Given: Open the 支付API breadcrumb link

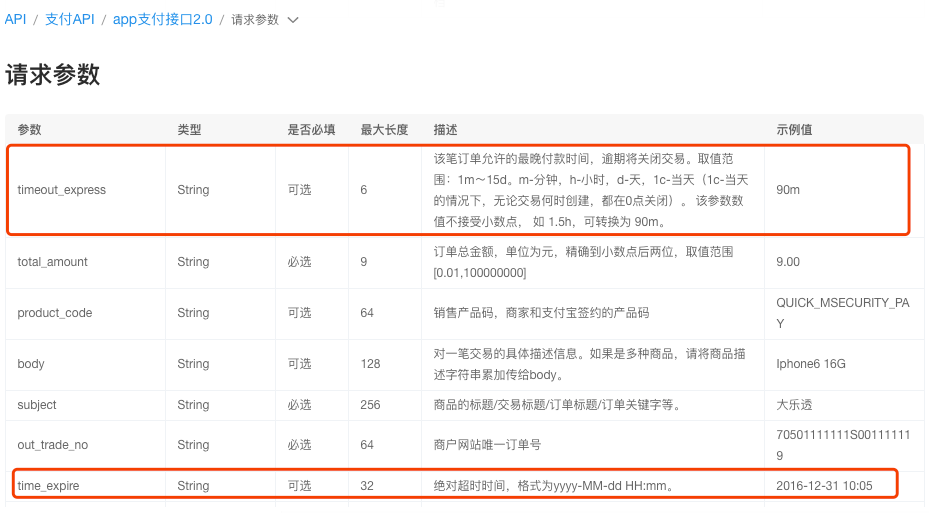Looking at the screenshot, I should [x=70, y=20].
